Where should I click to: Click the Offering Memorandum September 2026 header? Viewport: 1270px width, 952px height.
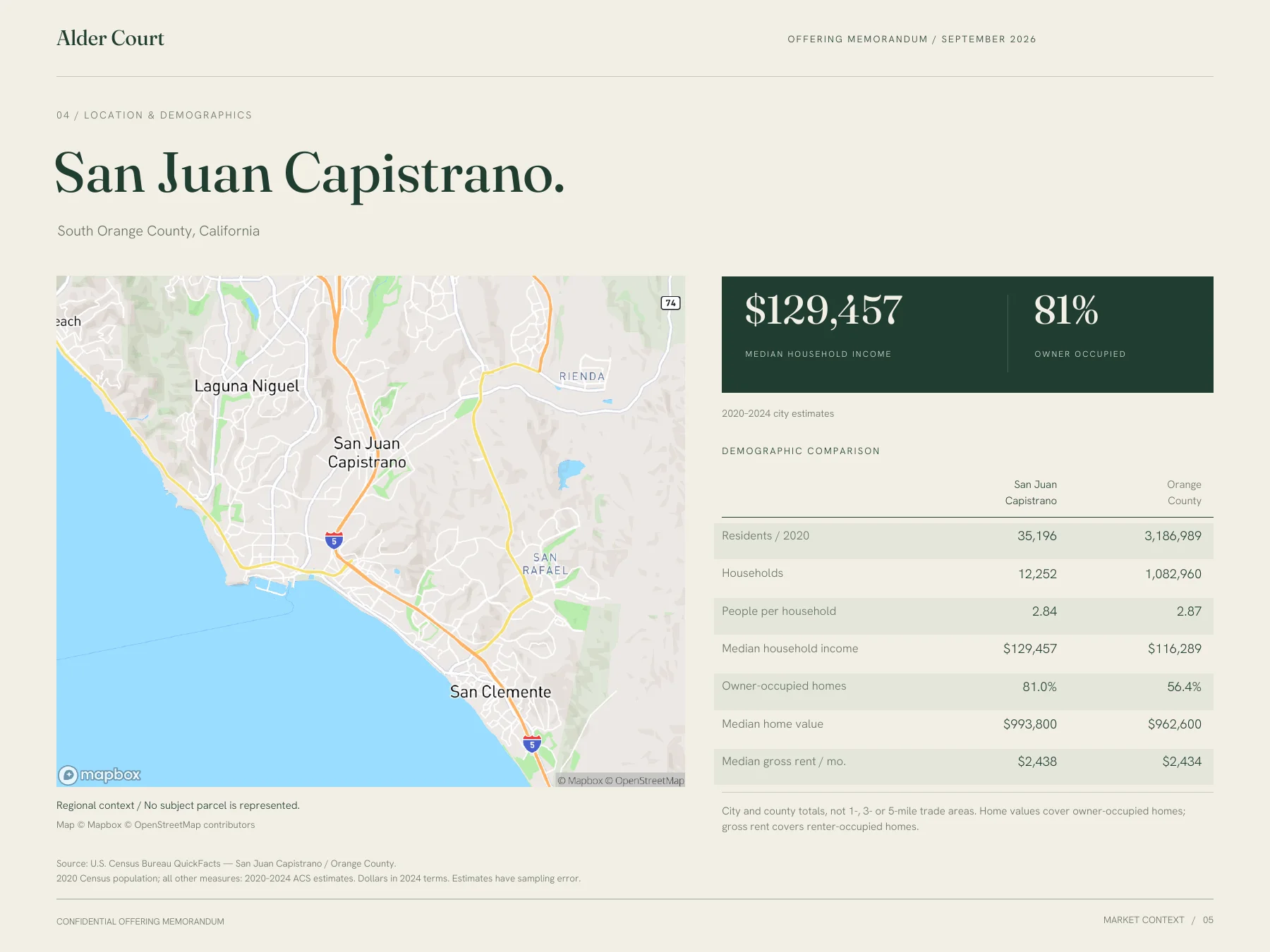pos(912,39)
